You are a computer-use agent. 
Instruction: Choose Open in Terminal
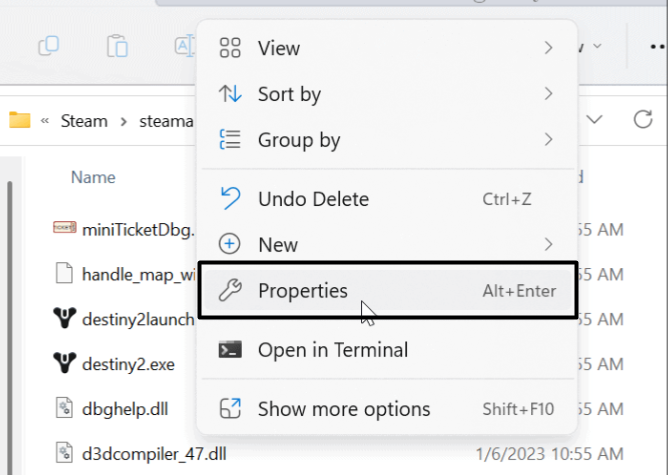pyautogui.click(x=333, y=350)
